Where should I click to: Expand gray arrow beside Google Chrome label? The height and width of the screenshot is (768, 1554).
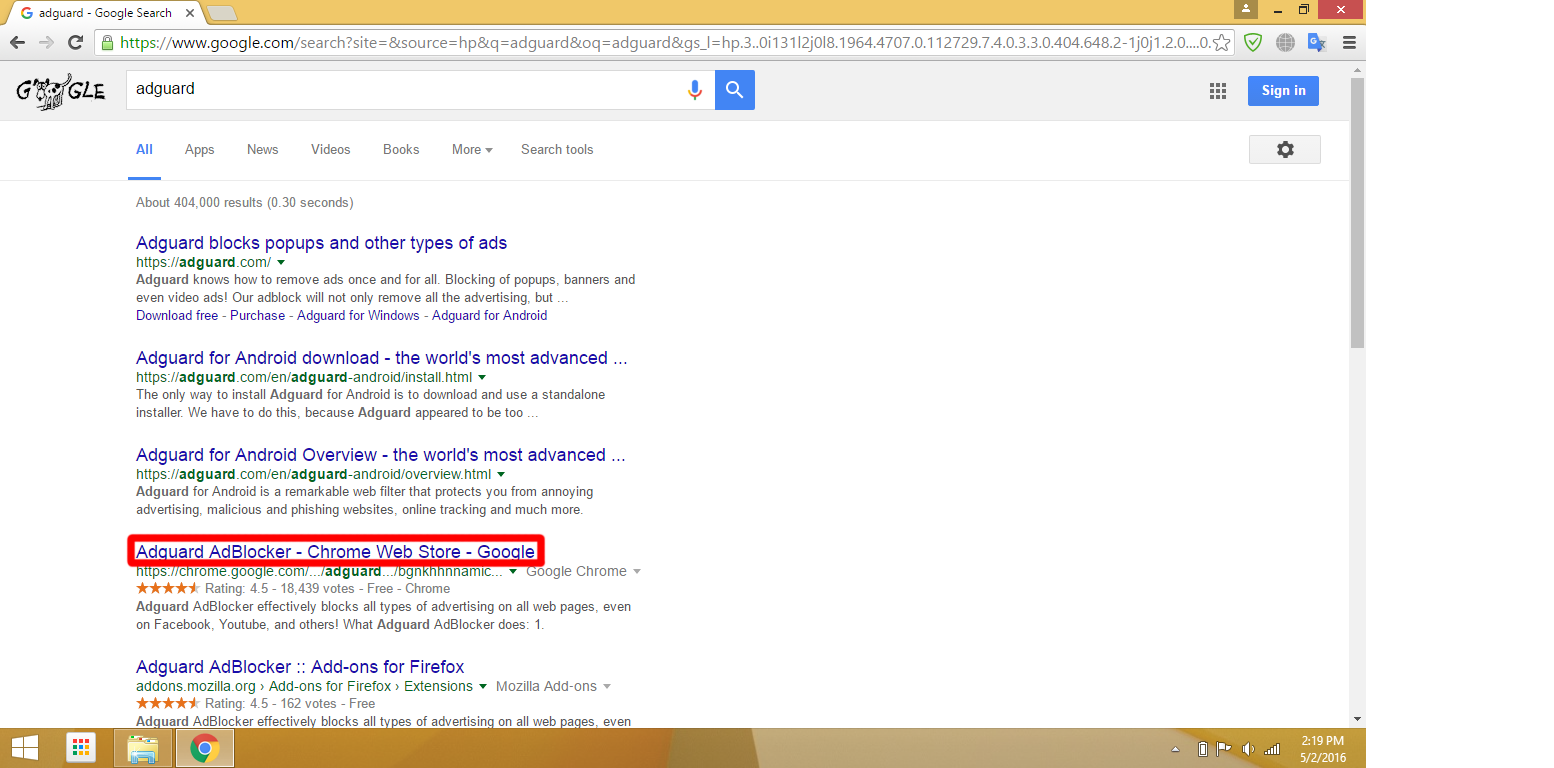pos(637,572)
